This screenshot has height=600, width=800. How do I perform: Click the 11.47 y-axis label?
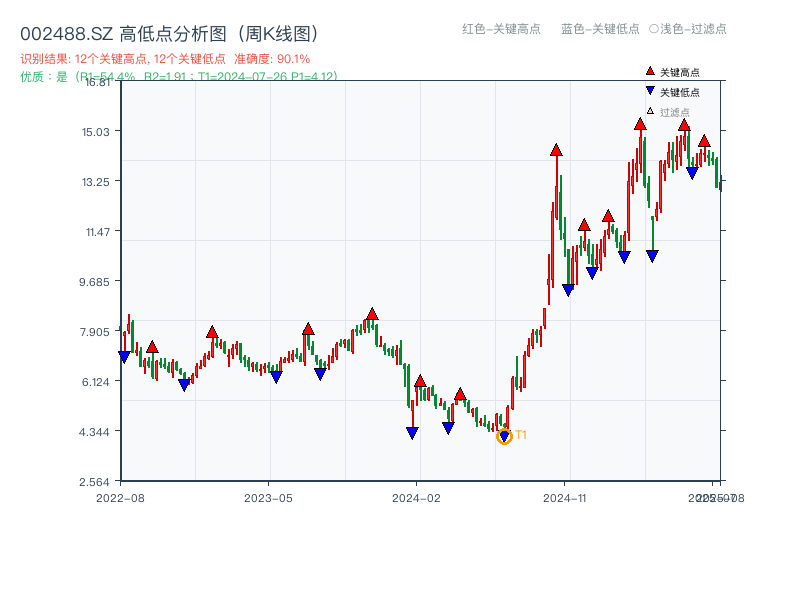click(98, 232)
